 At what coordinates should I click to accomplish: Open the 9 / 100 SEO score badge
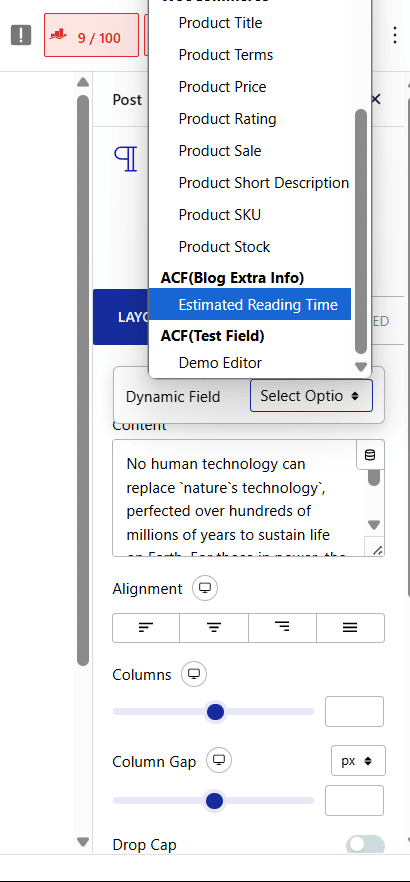(x=91, y=35)
